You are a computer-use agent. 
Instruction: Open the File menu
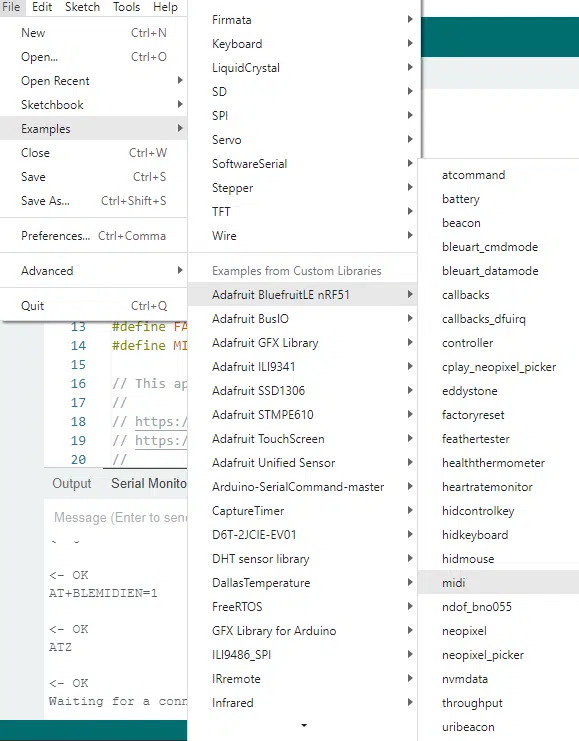tap(11, 7)
